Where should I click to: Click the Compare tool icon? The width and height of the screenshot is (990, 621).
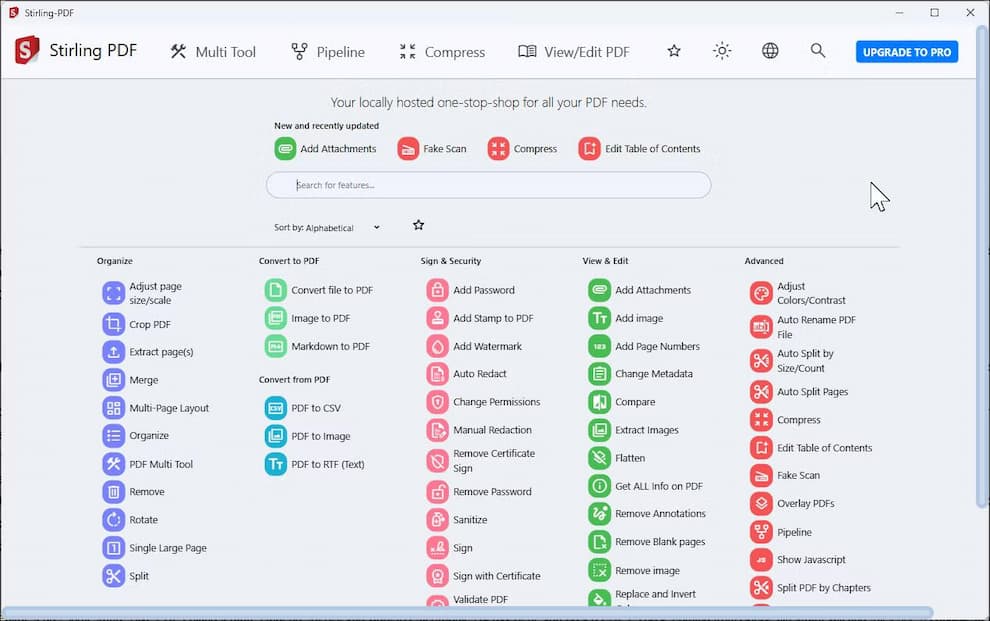point(599,402)
